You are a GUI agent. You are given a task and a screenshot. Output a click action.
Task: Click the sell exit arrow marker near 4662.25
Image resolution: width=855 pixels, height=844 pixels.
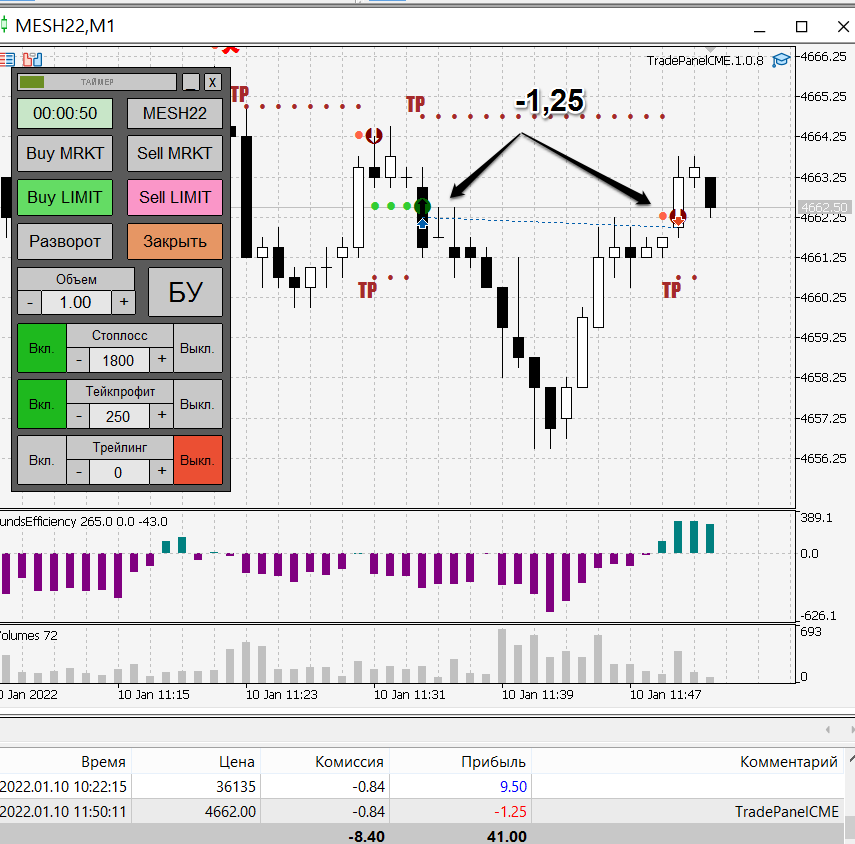pyautogui.click(x=678, y=218)
